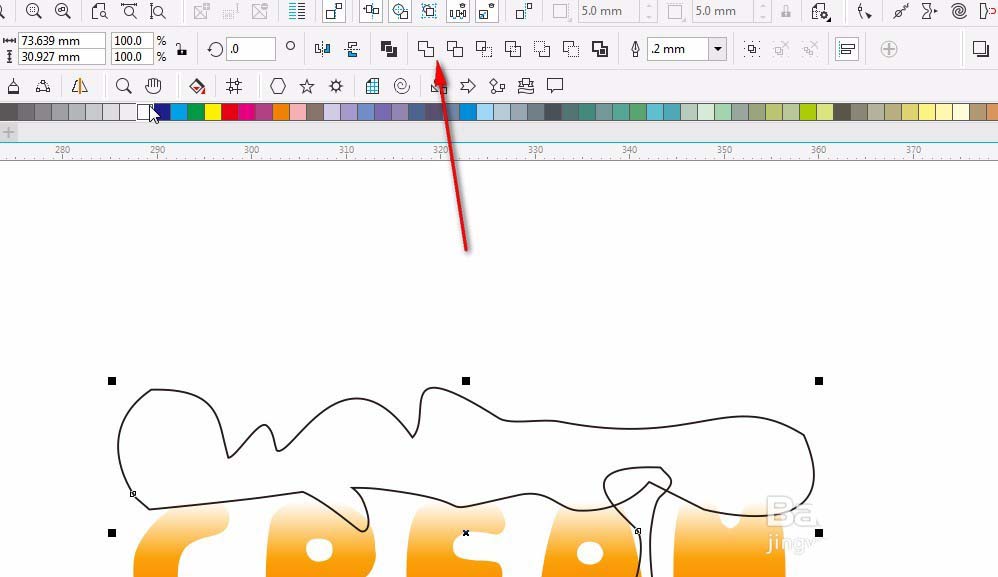Screen dimensions: 998x577
Task: Toggle the Align and Distribute button
Action: point(847,49)
